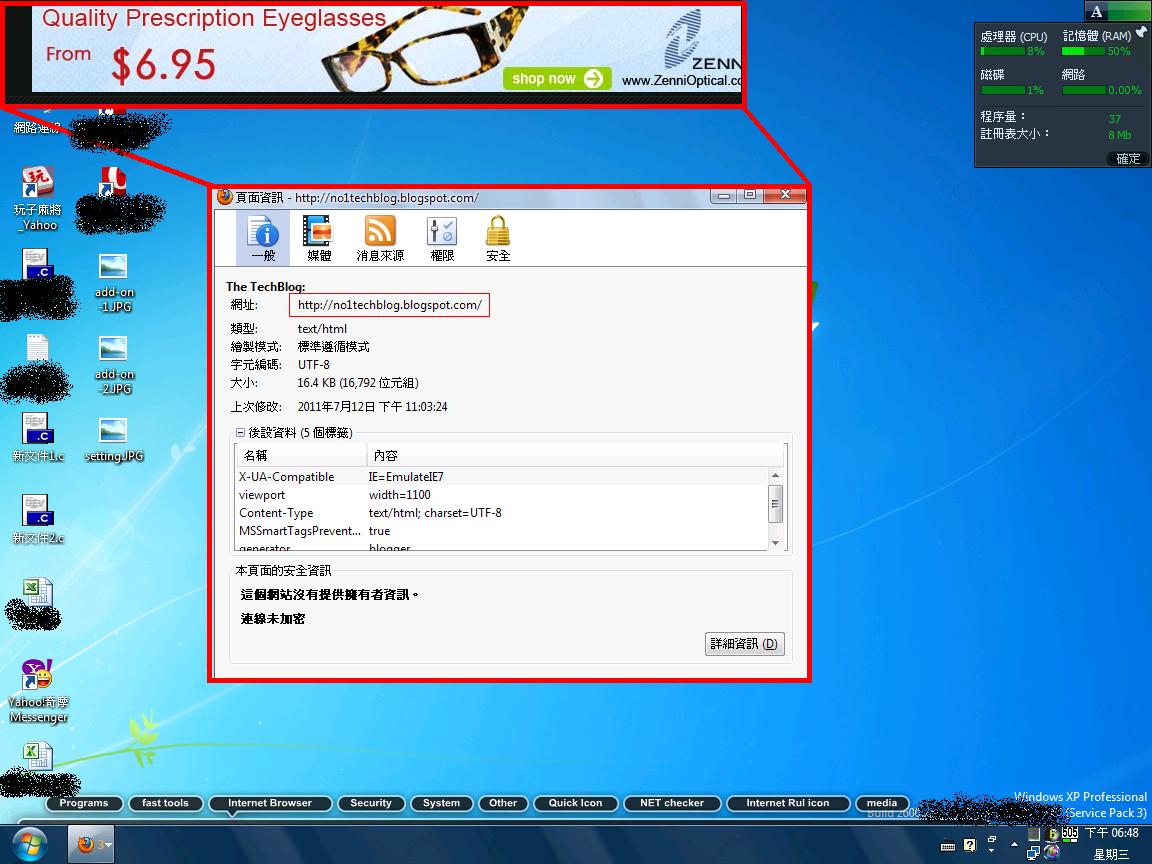
Task: Open the Permissions (權限) icon
Action: 441,239
